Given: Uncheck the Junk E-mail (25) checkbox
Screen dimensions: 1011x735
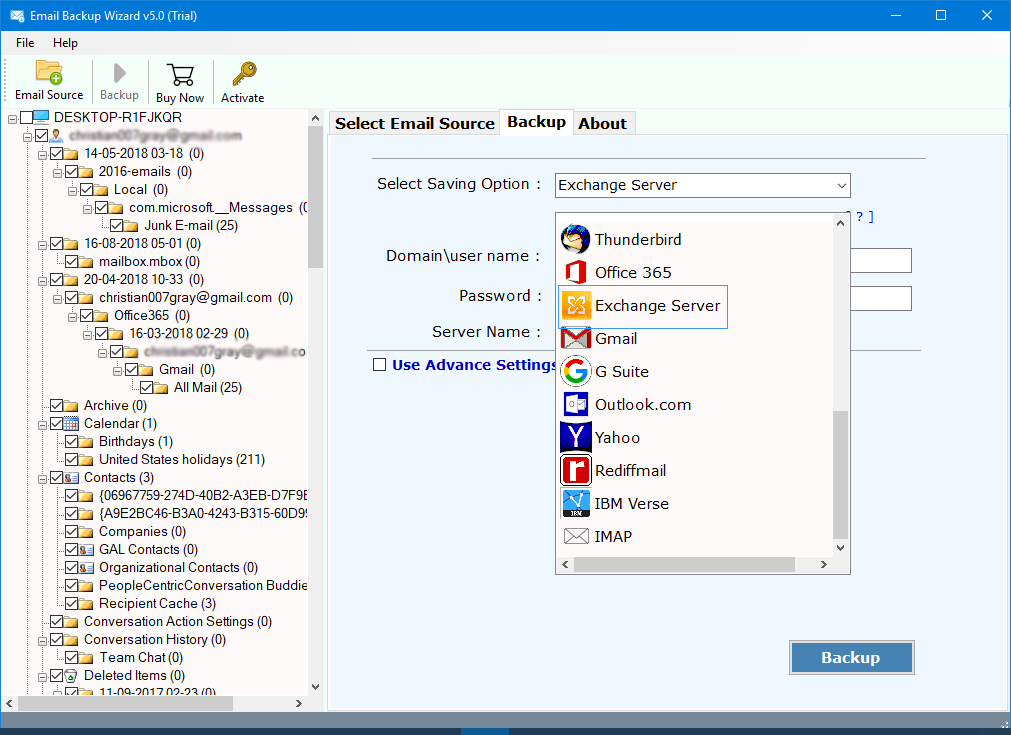Looking at the screenshot, I should pyautogui.click(x=117, y=226).
